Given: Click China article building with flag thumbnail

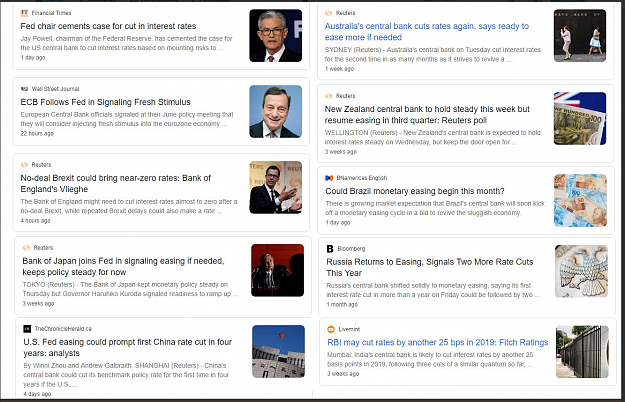Looking at the screenshot, I should tap(279, 351).
